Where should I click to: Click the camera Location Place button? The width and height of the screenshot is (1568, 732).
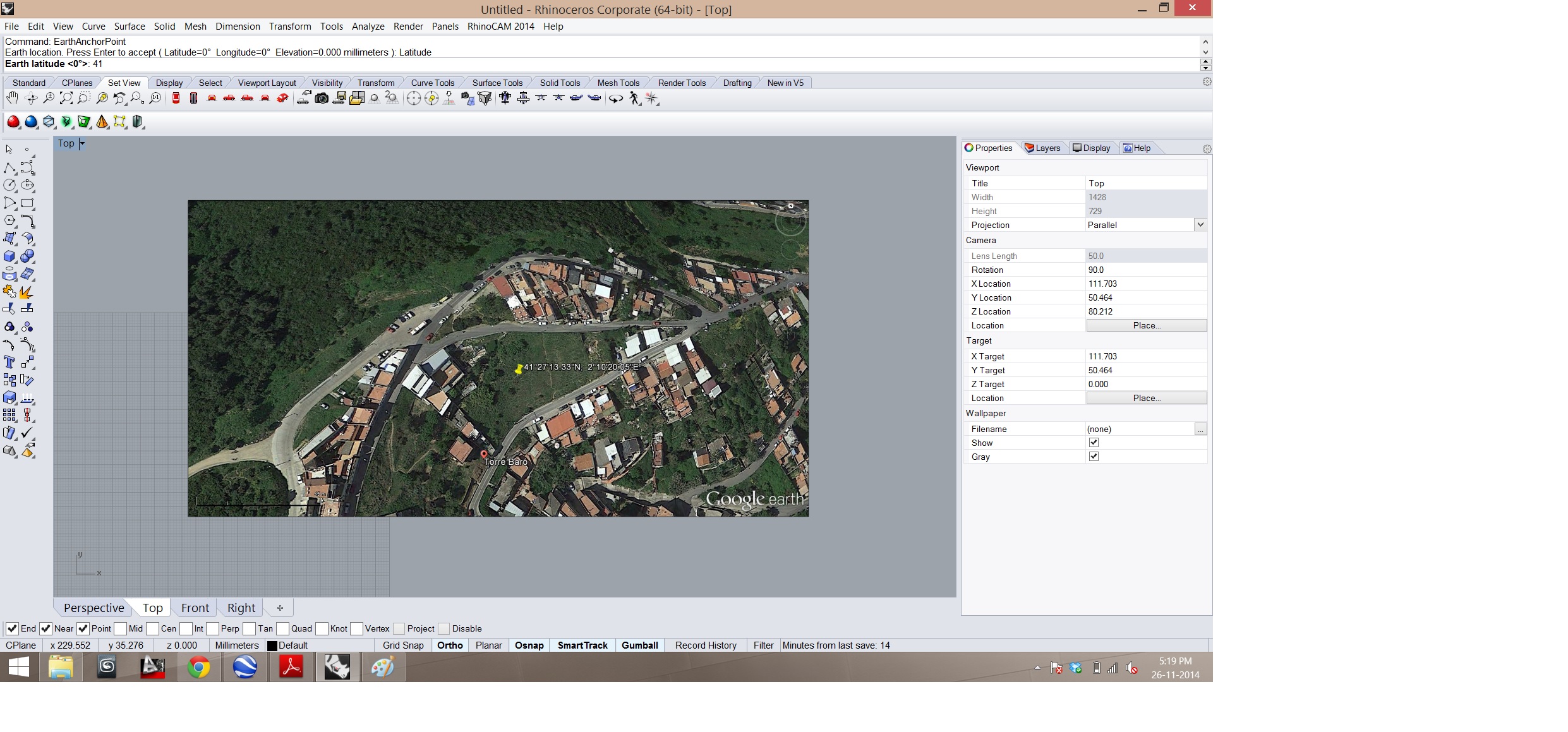coord(1146,325)
